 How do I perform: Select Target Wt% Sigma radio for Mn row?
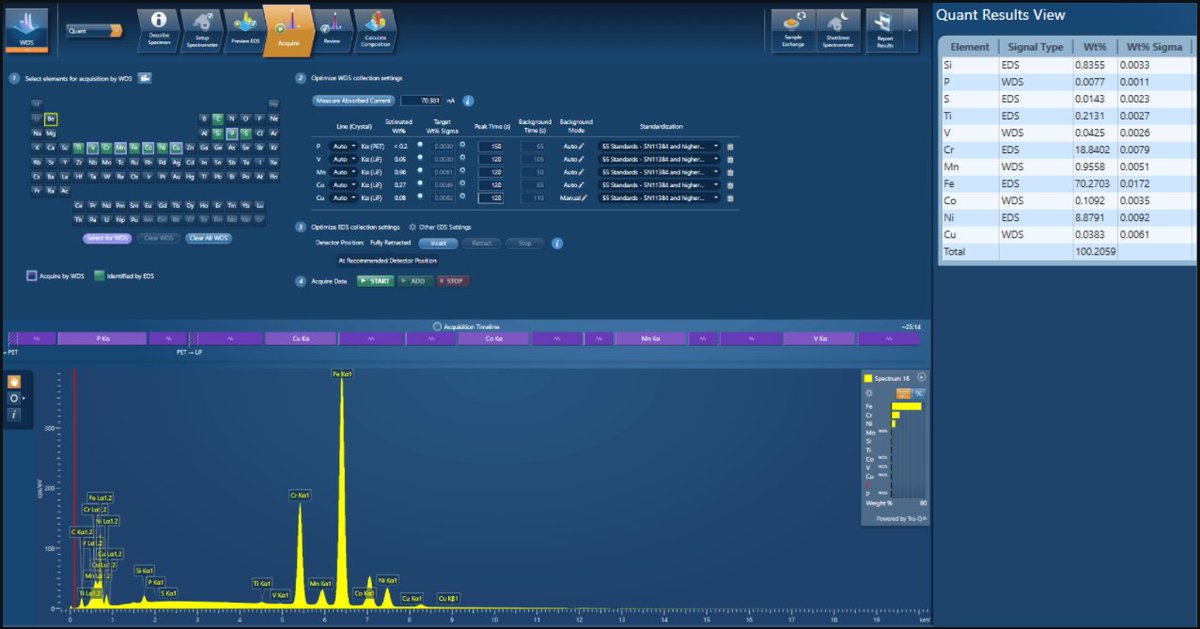tap(462, 172)
